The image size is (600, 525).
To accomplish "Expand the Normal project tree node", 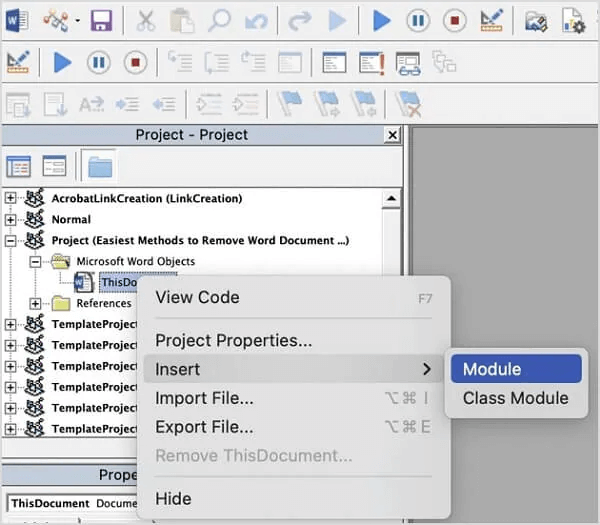I will click(11, 219).
